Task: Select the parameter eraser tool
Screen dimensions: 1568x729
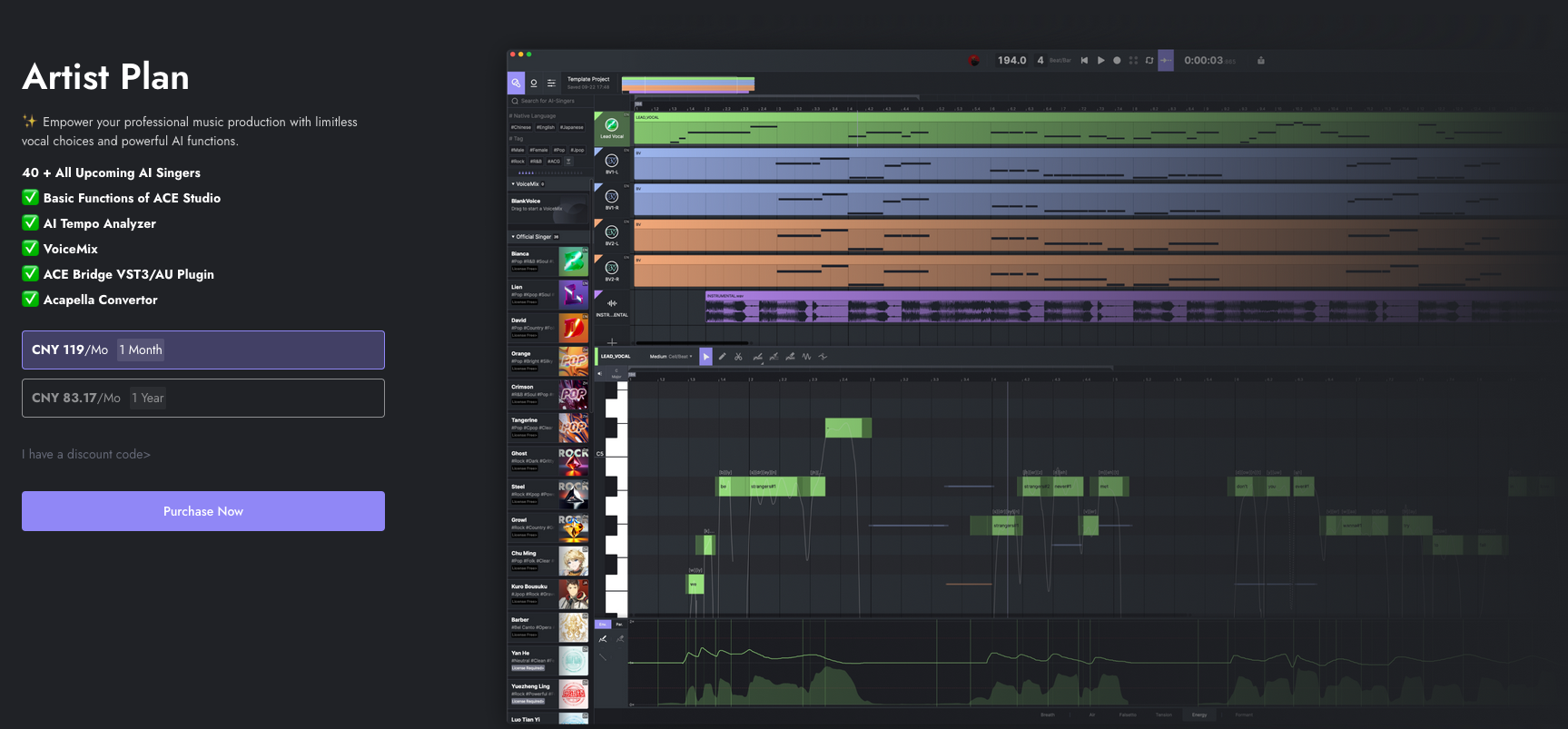Action: [x=620, y=639]
